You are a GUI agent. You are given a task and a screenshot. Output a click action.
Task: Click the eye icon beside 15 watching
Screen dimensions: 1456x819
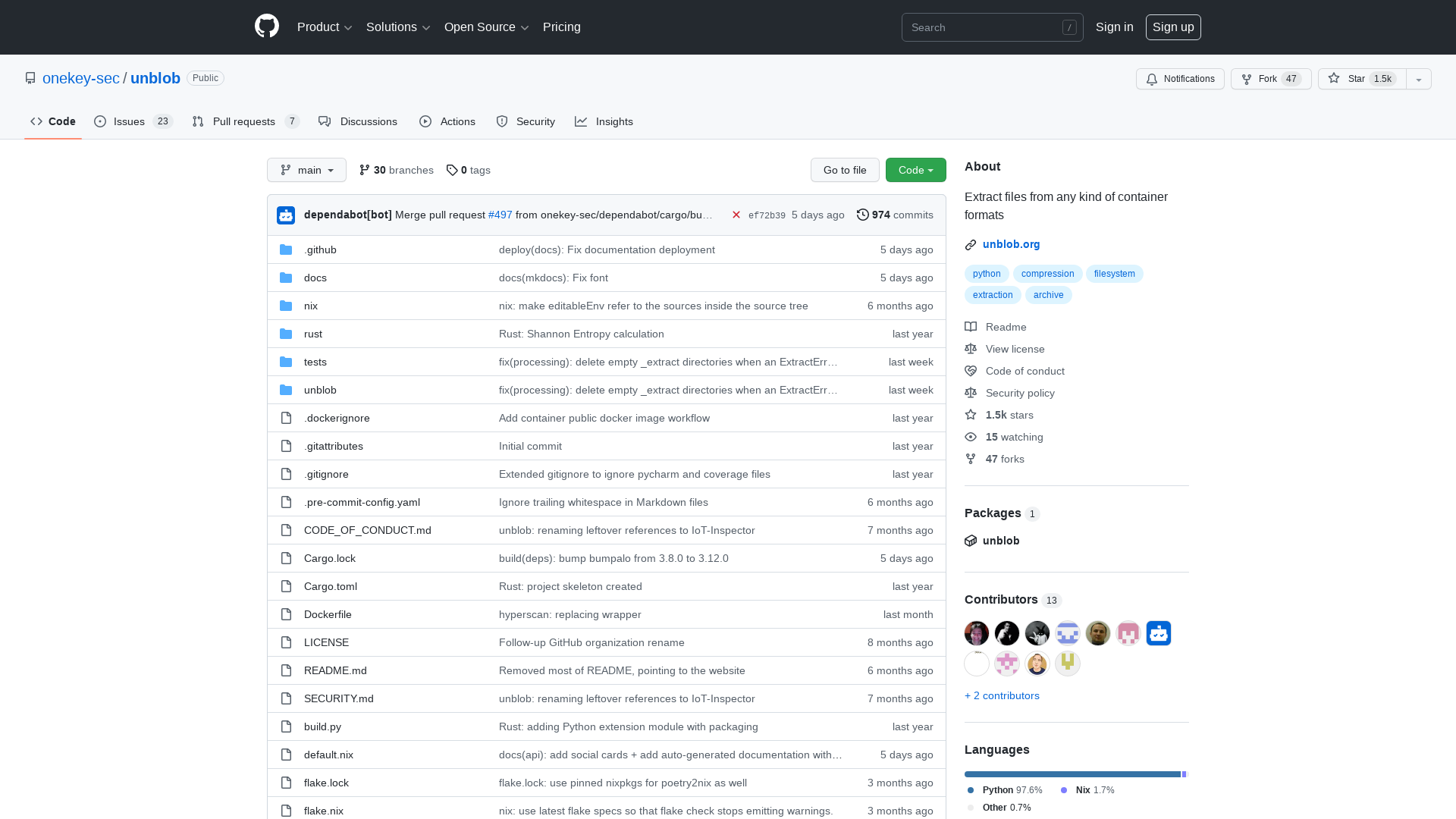click(x=971, y=437)
